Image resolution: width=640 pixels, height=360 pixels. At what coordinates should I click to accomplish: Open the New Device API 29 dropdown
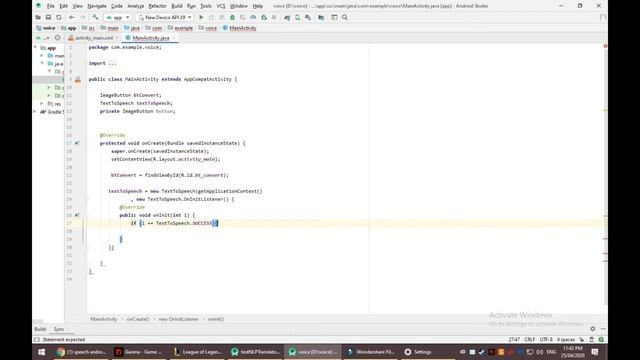164,17
